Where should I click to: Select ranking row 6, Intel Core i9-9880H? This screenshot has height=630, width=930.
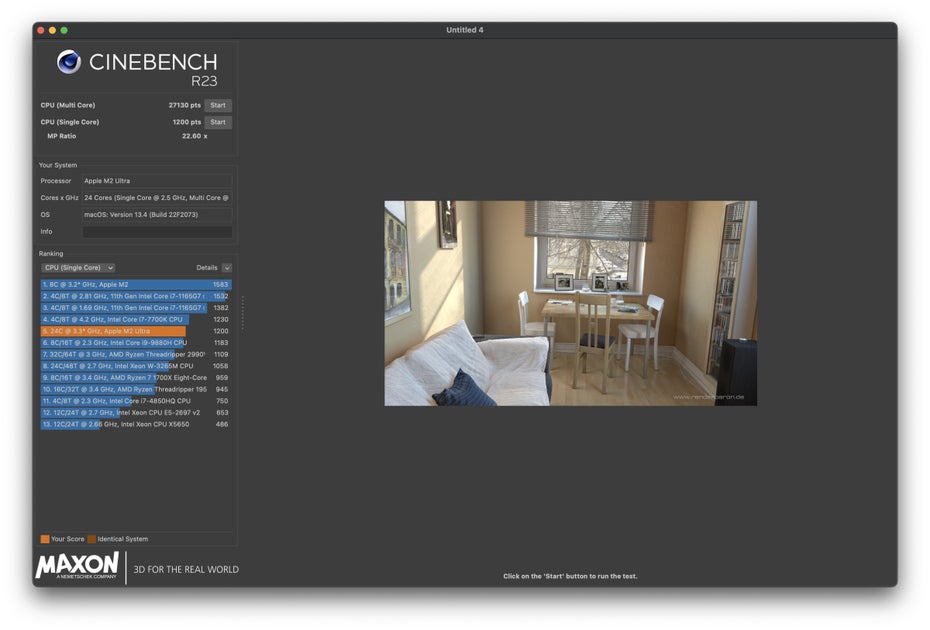tap(135, 343)
